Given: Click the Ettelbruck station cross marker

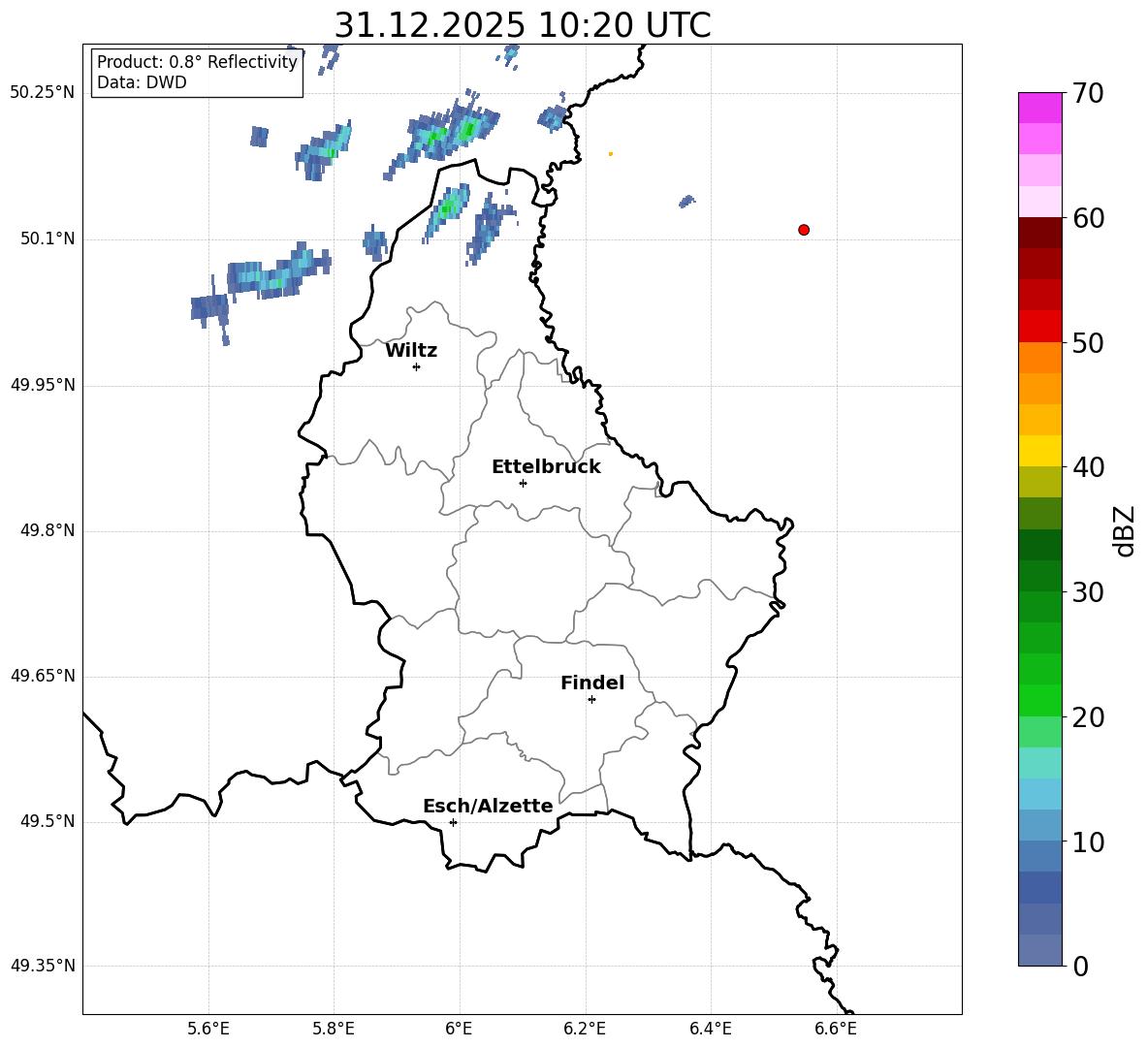Looking at the screenshot, I should click(523, 483).
